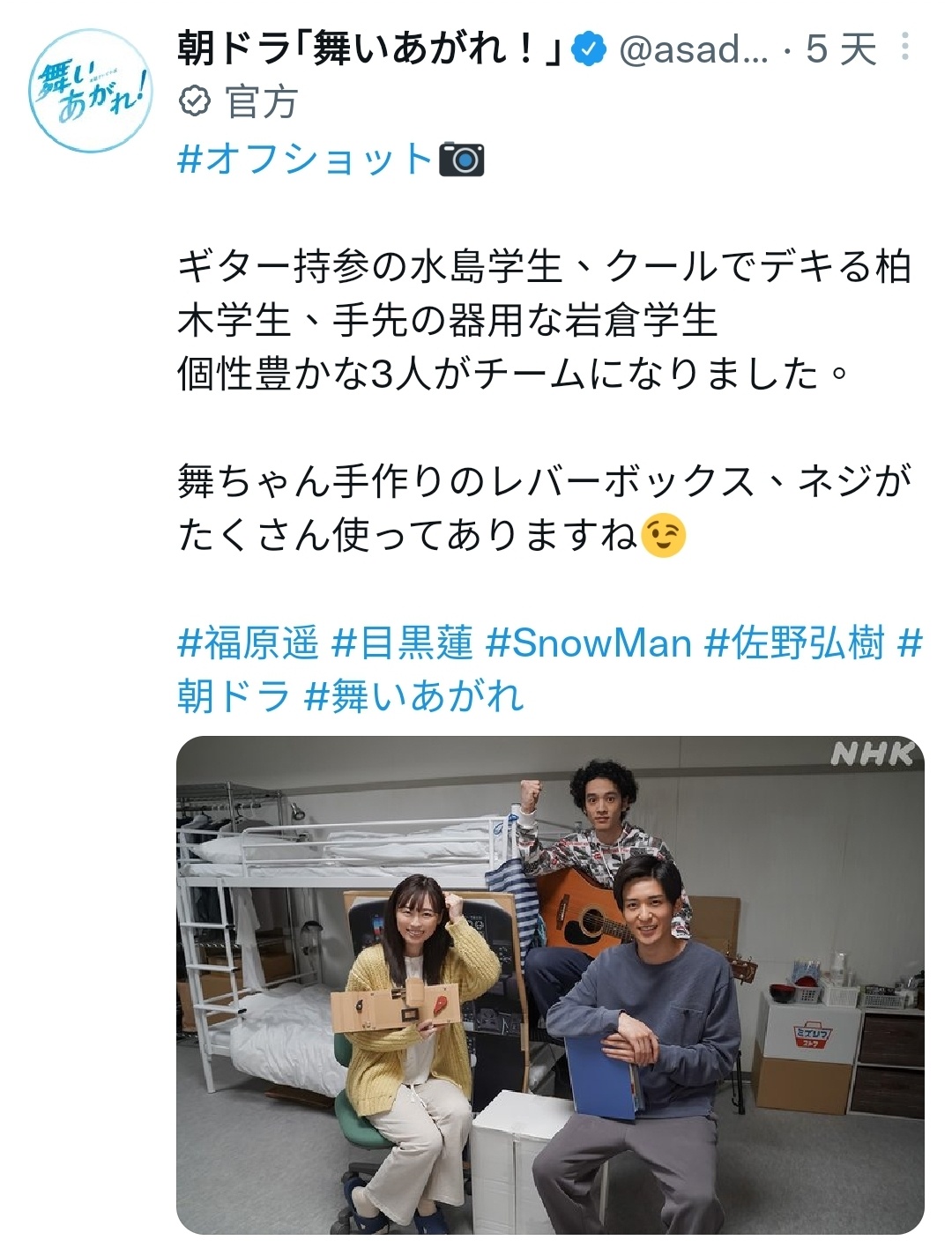Click the 5 天 tweet timestamp
952x1255 pixels.
[841, 49]
